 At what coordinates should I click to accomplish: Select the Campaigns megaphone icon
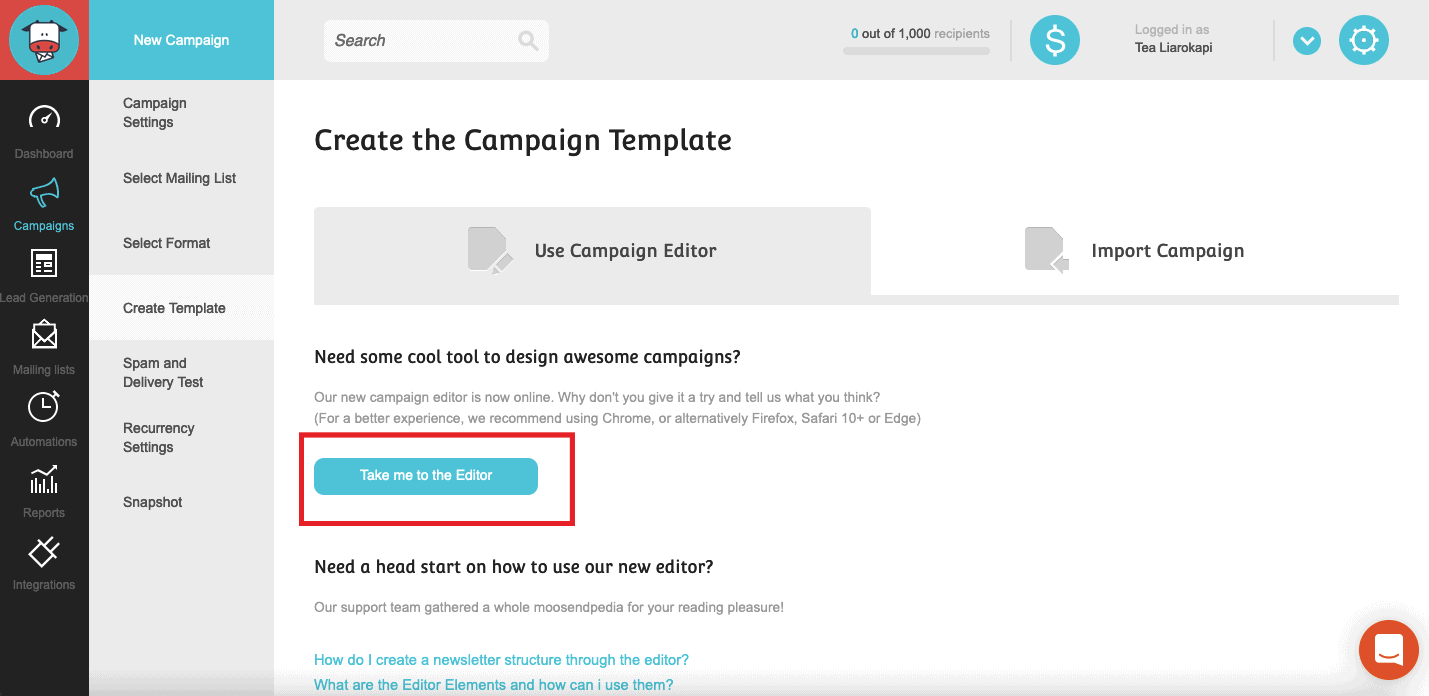[44, 190]
